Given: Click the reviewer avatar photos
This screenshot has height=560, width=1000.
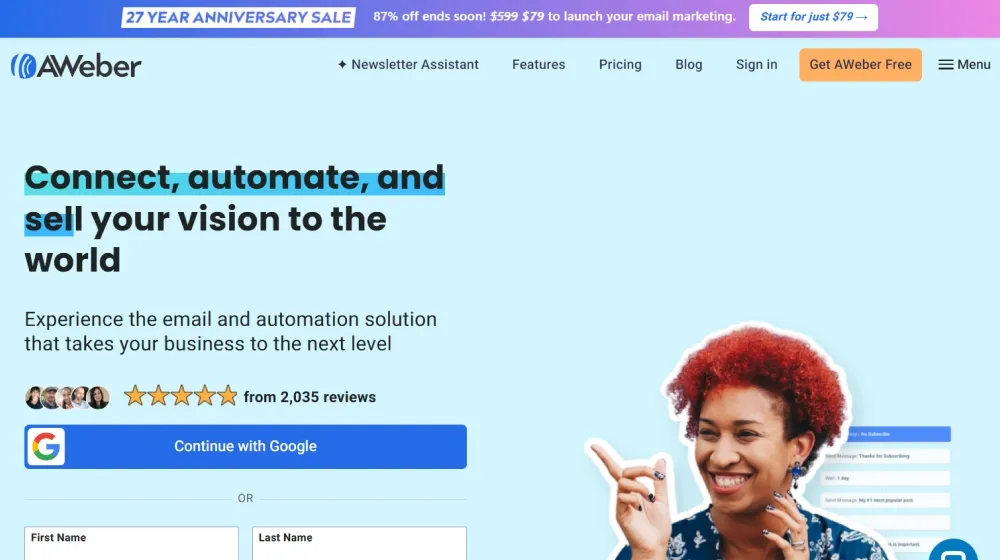Looking at the screenshot, I should [x=67, y=397].
